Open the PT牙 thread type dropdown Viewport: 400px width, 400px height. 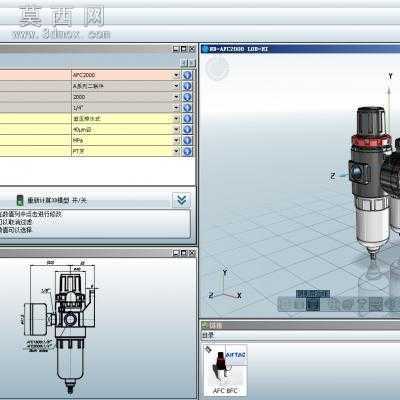[x=176, y=151]
